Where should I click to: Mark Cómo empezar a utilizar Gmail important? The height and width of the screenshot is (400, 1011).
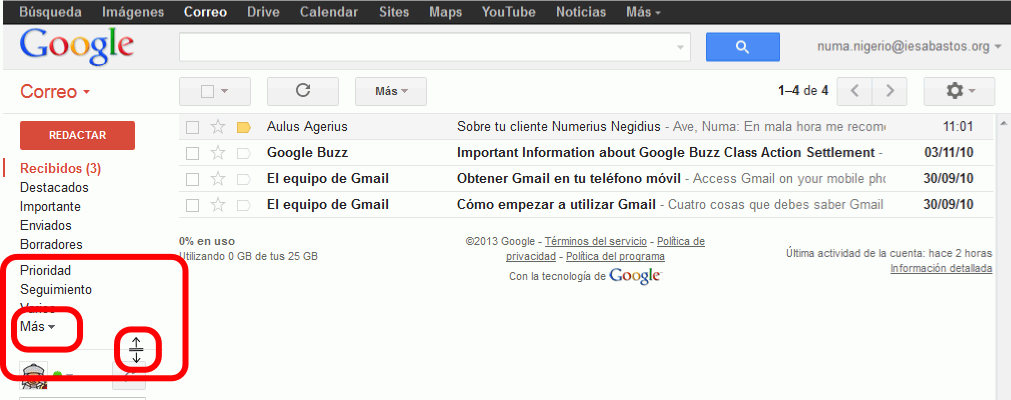click(244, 205)
